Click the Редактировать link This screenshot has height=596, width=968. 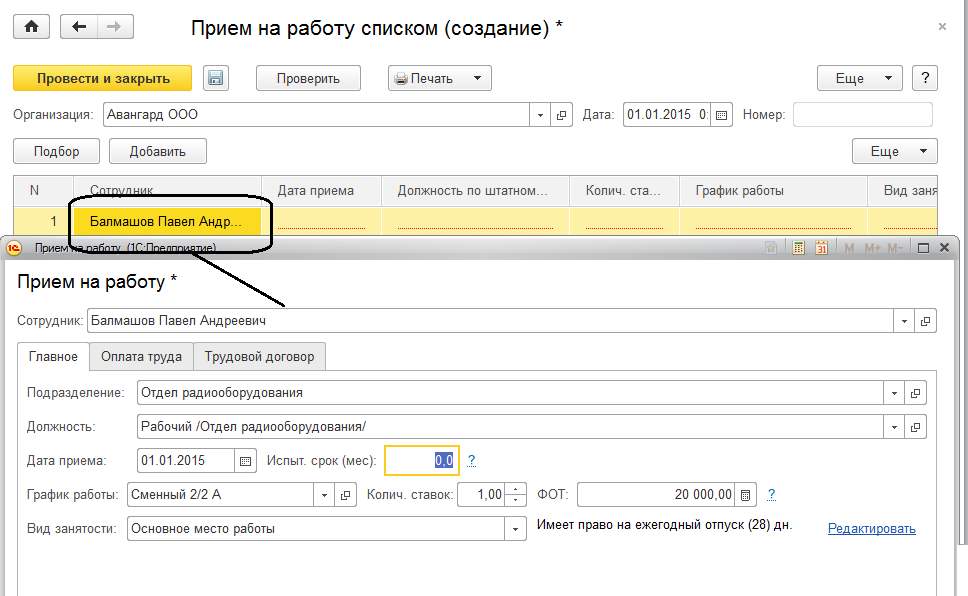[871, 529]
